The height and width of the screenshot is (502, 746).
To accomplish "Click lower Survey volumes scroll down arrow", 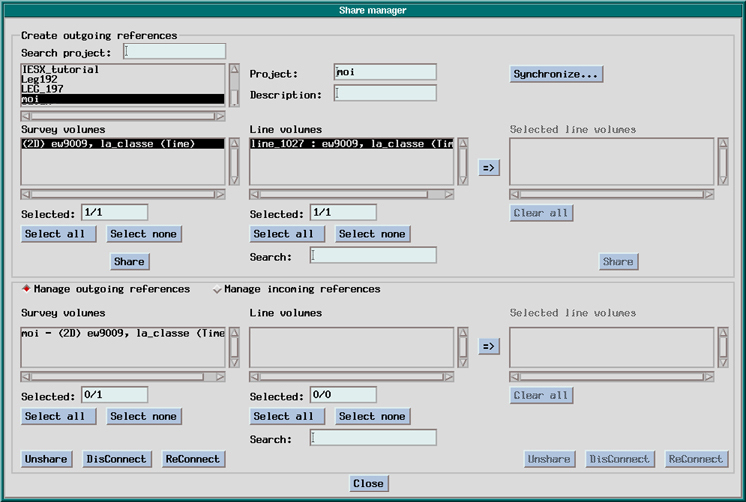I will point(235,363).
